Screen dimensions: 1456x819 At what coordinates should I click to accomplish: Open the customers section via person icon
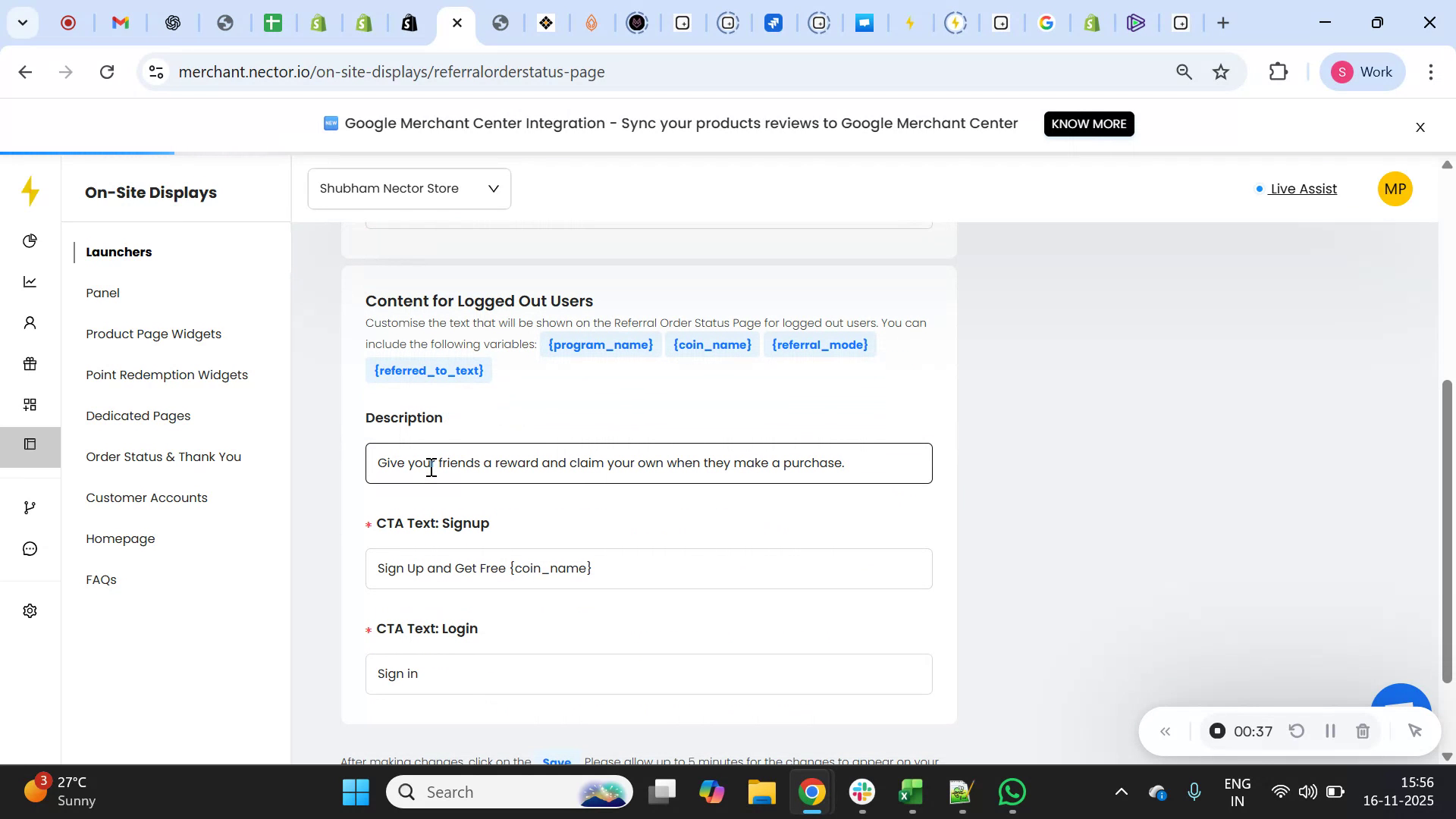(x=30, y=322)
